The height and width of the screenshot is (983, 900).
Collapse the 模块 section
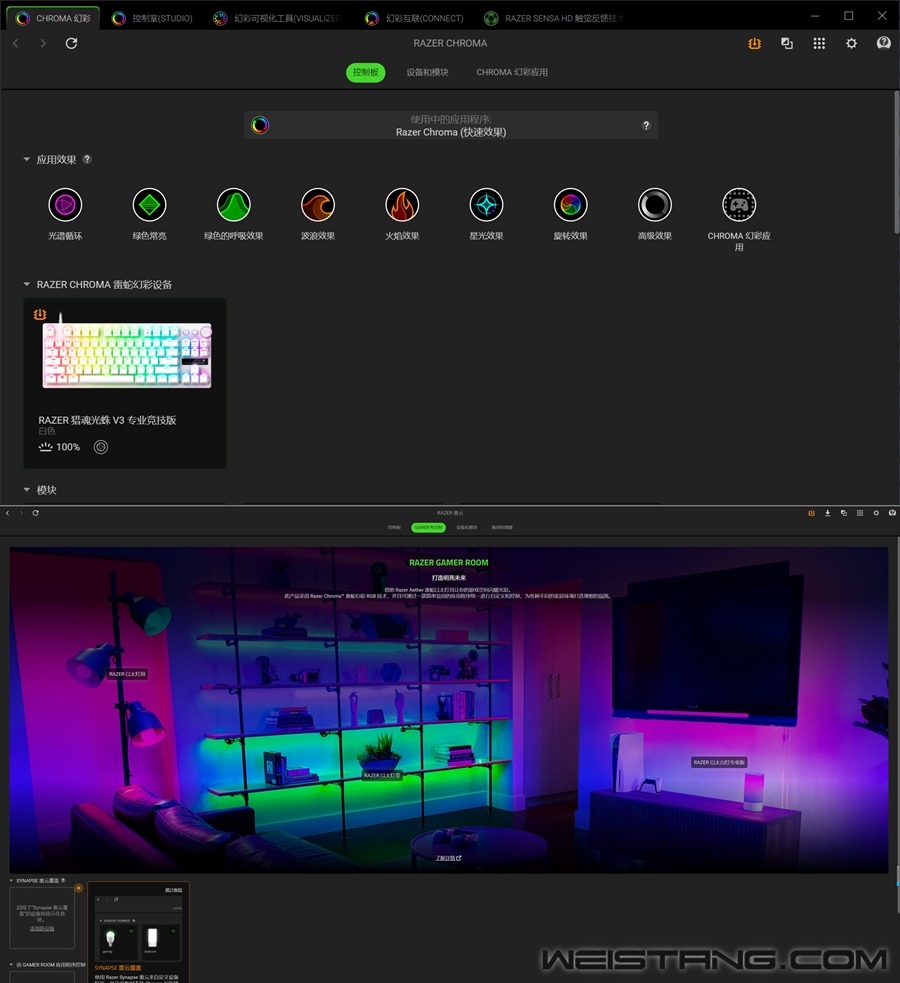(x=26, y=490)
